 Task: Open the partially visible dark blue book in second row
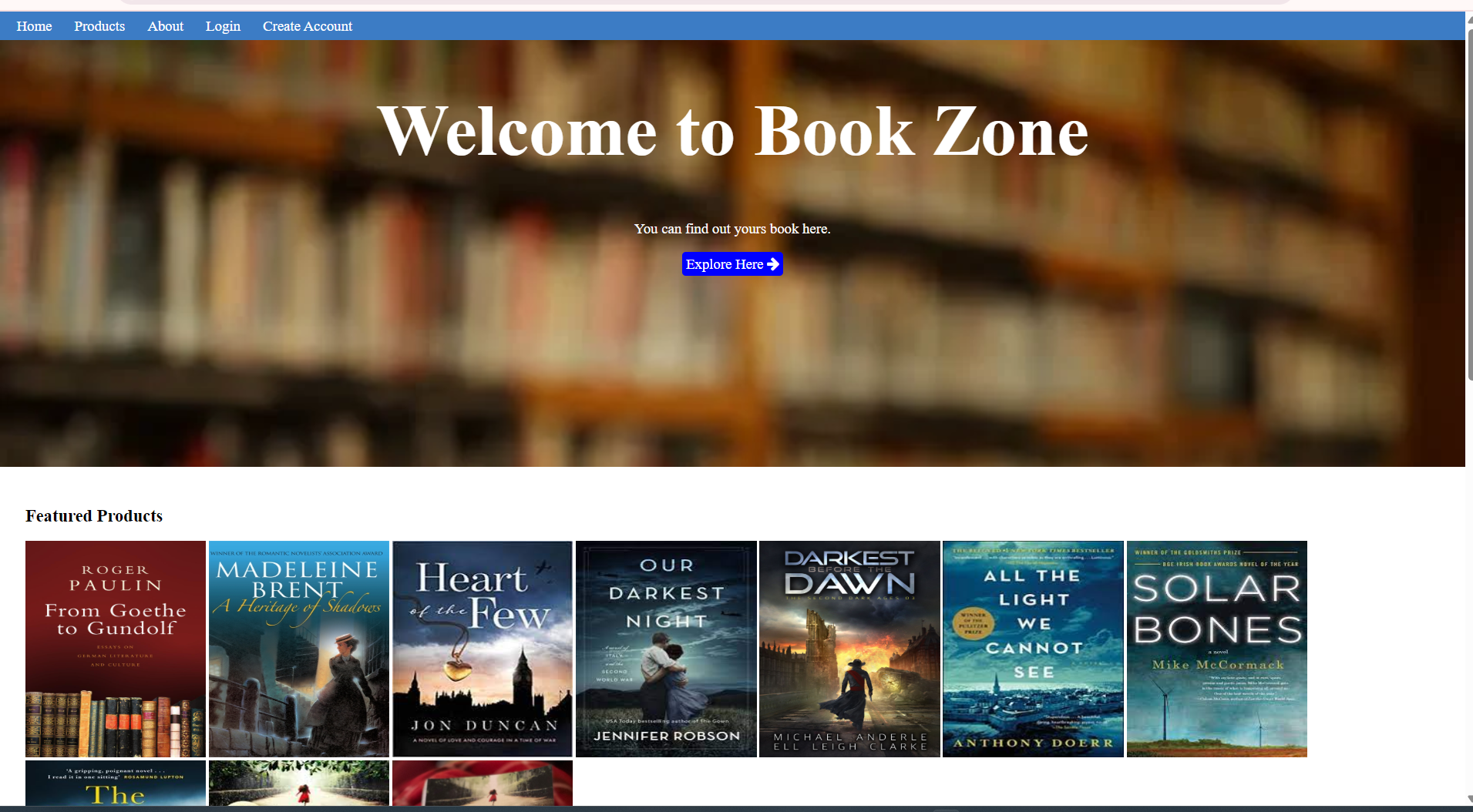click(x=116, y=783)
